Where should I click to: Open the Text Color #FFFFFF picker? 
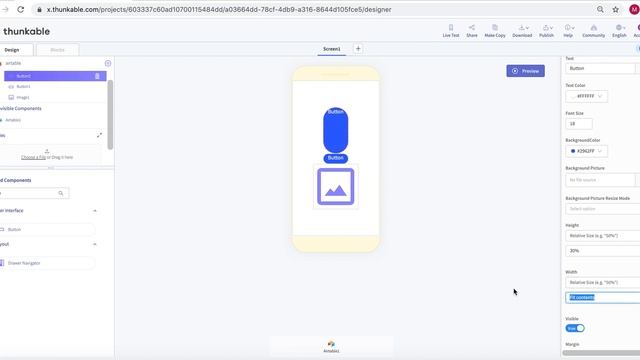coord(587,96)
